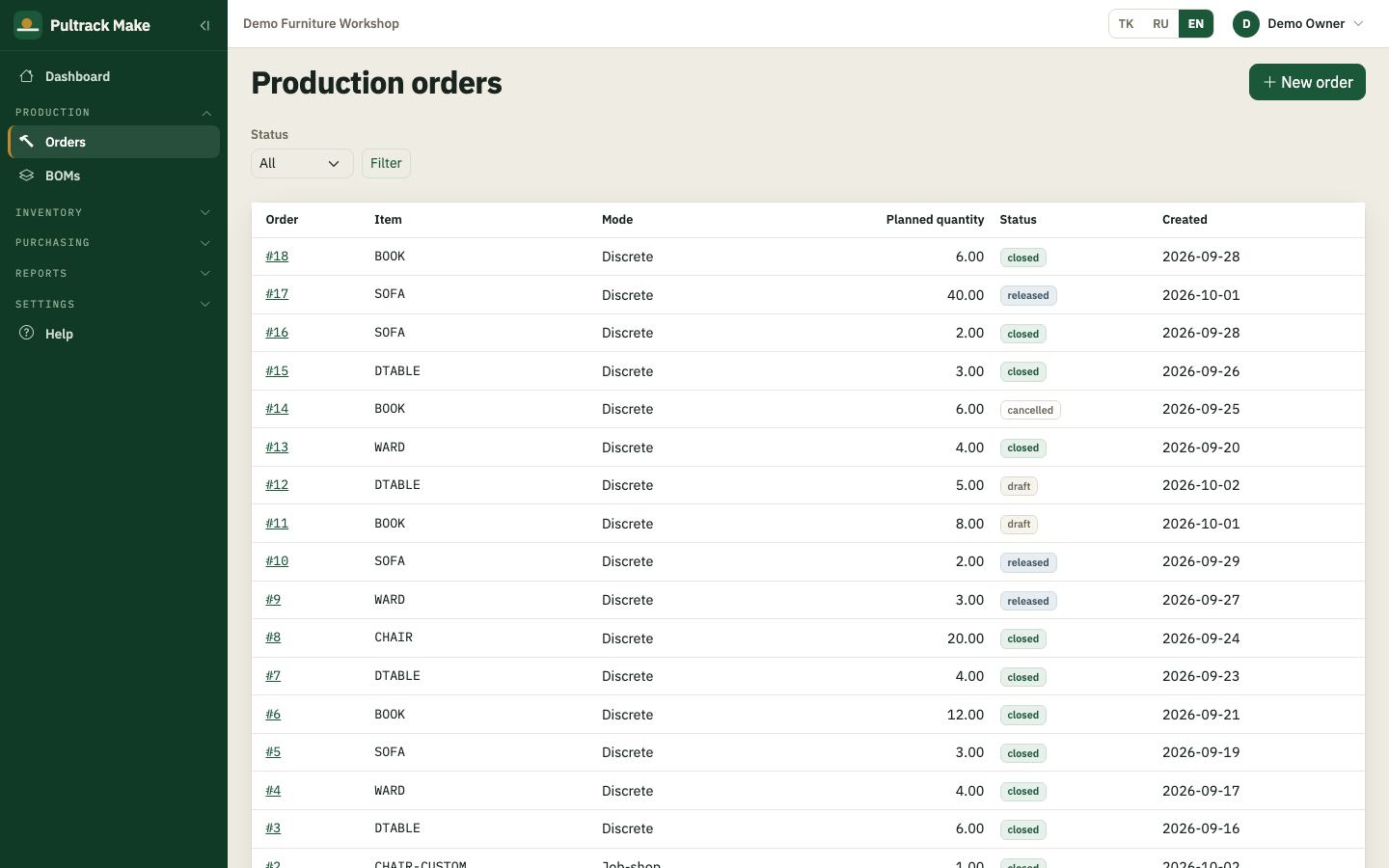Switch language to RU
Image resolution: width=1389 pixels, height=868 pixels.
(1160, 24)
